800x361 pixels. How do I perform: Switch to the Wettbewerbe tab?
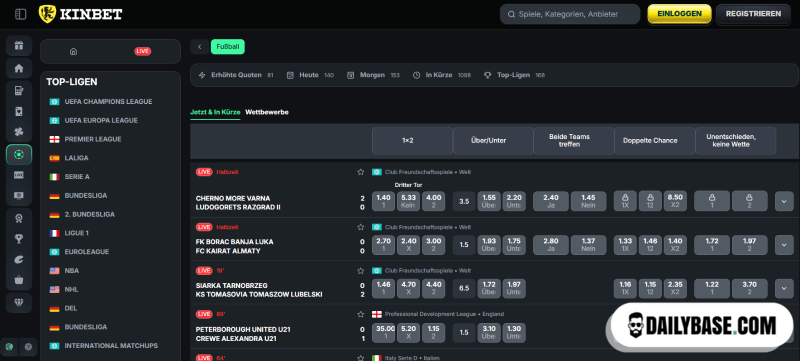tap(267, 112)
